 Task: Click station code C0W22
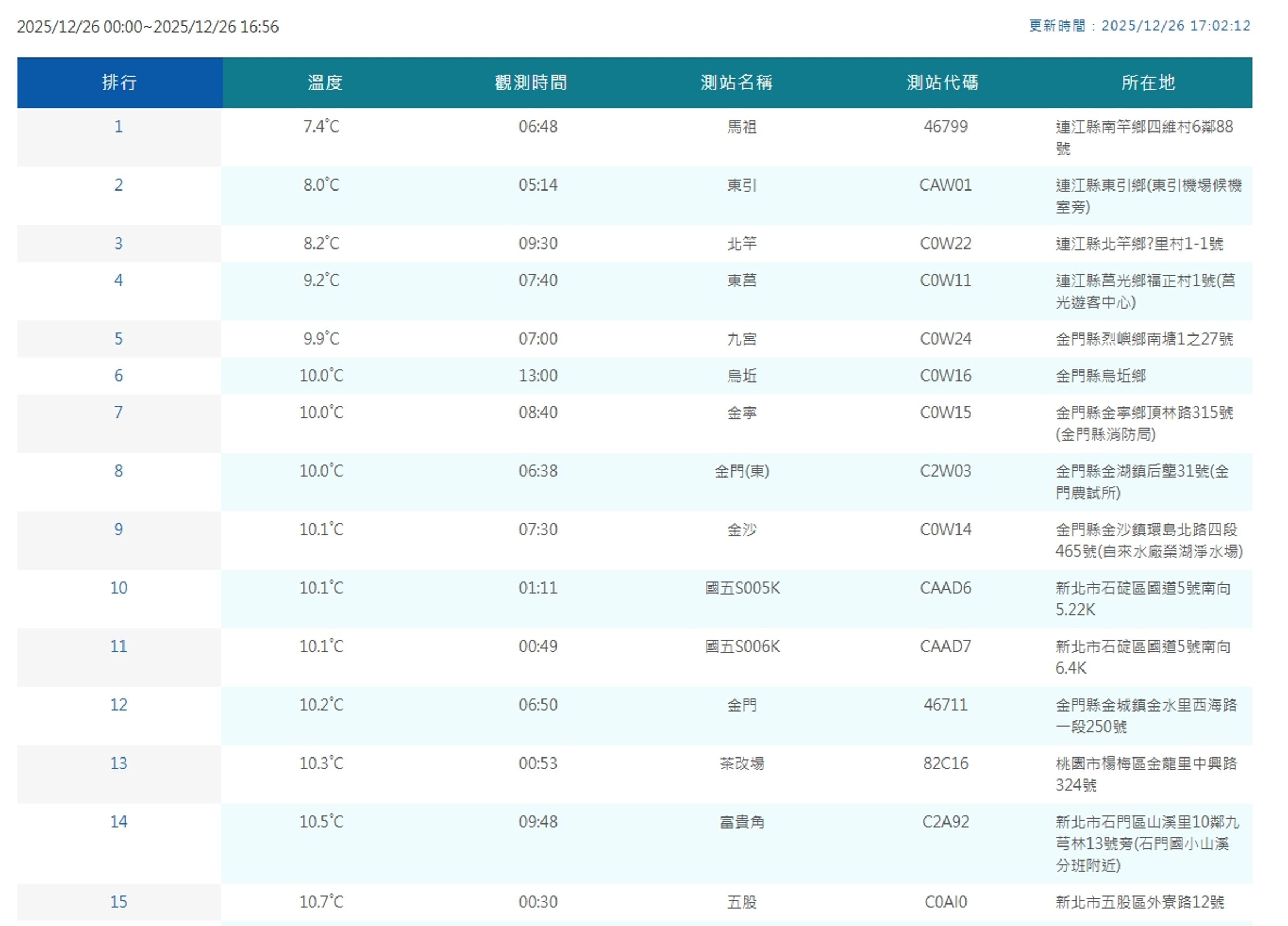[x=946, y=243]
